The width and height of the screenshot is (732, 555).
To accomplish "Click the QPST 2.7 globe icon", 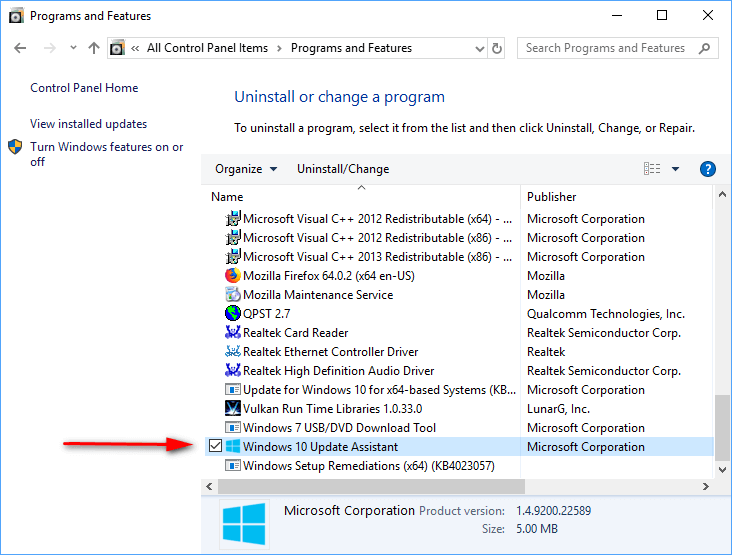I will (x=233, y=314).
